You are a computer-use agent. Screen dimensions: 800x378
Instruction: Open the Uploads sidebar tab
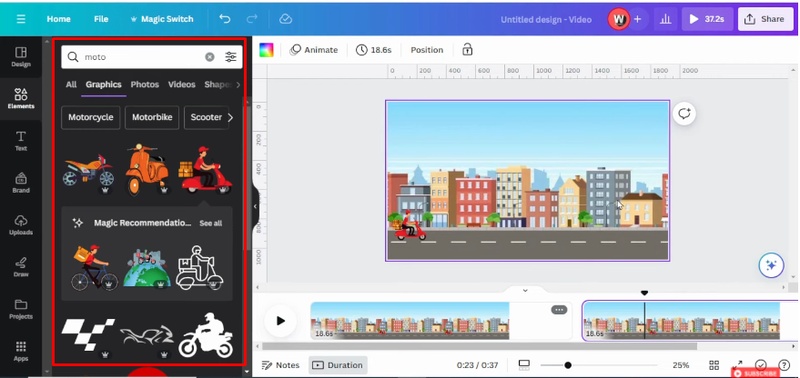pos(21,225)
